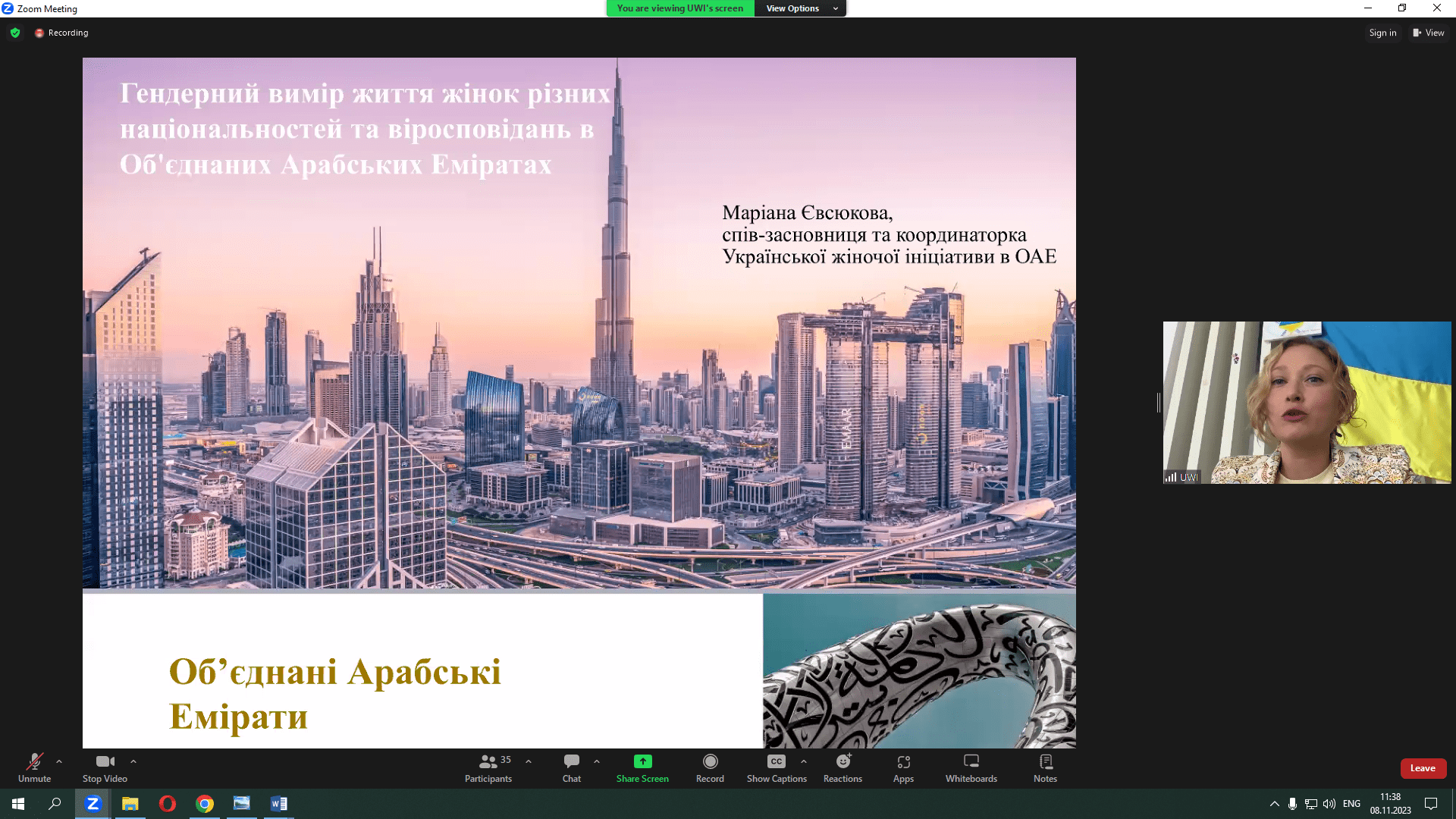Click the green encryption shield icon
The image size is (1456, 819).
pos(15,33)
